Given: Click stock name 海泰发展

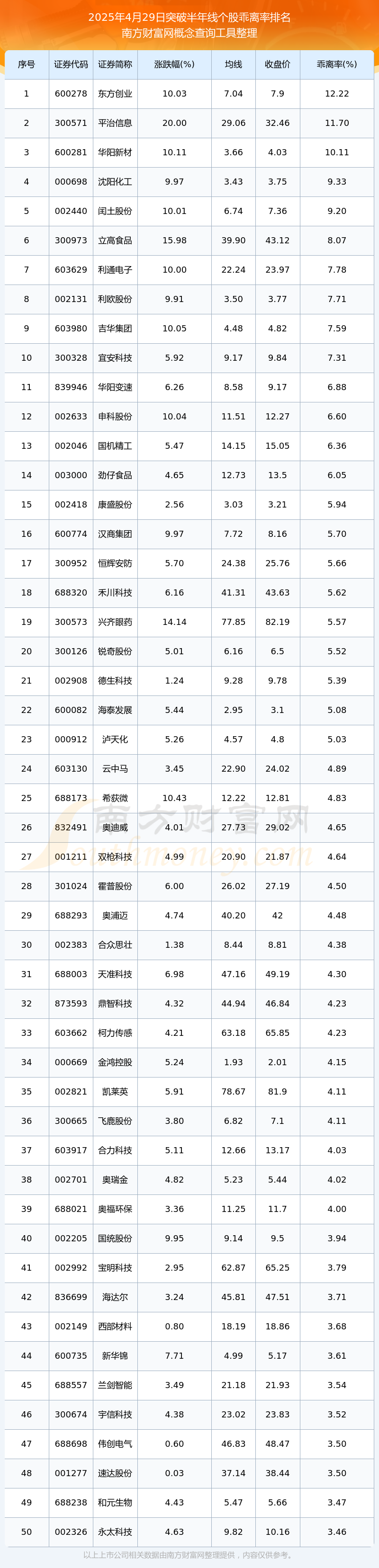Looking at the screenshot, I should coord(115,710).
